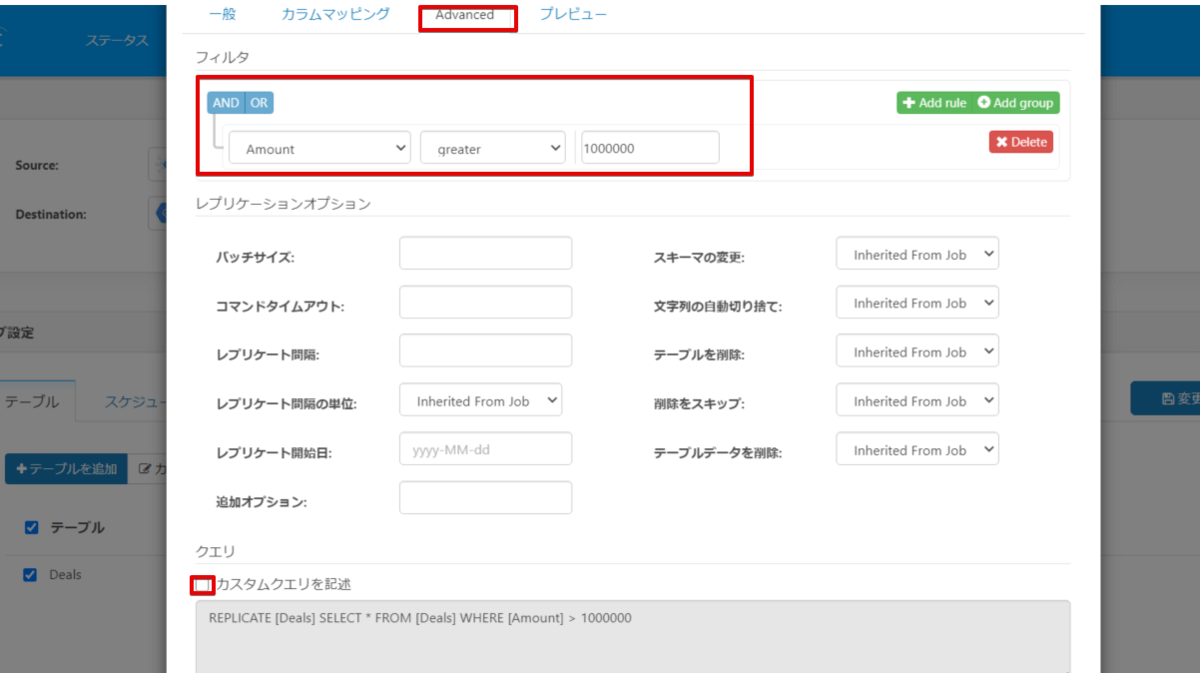Image resolution: width=1200 pixels, height=673 pixels.
Task: Switch to the プレビュー tab
Action: pyautogui.click(x=573, y=15)
